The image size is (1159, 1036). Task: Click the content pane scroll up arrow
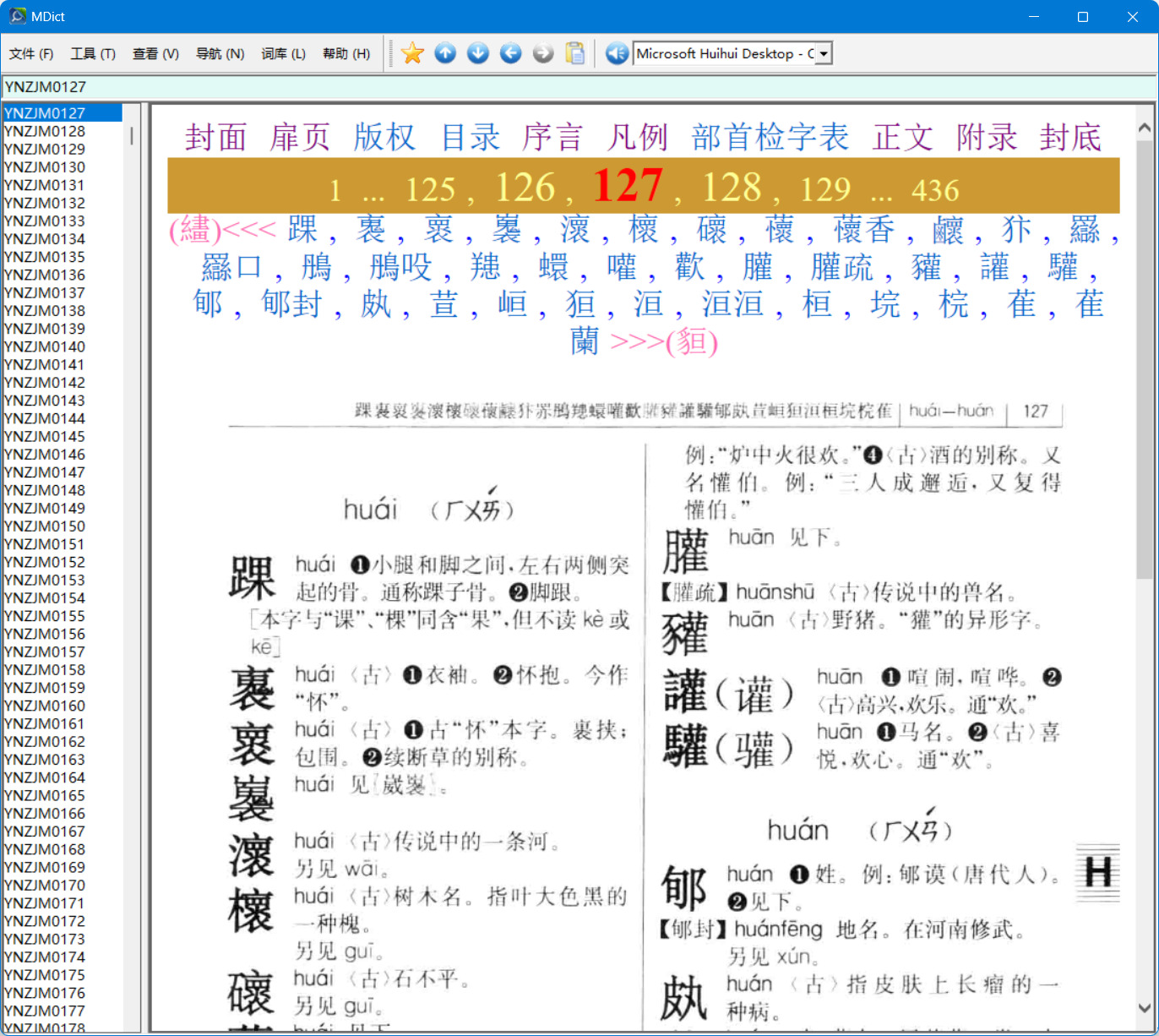coord(1145,128)
